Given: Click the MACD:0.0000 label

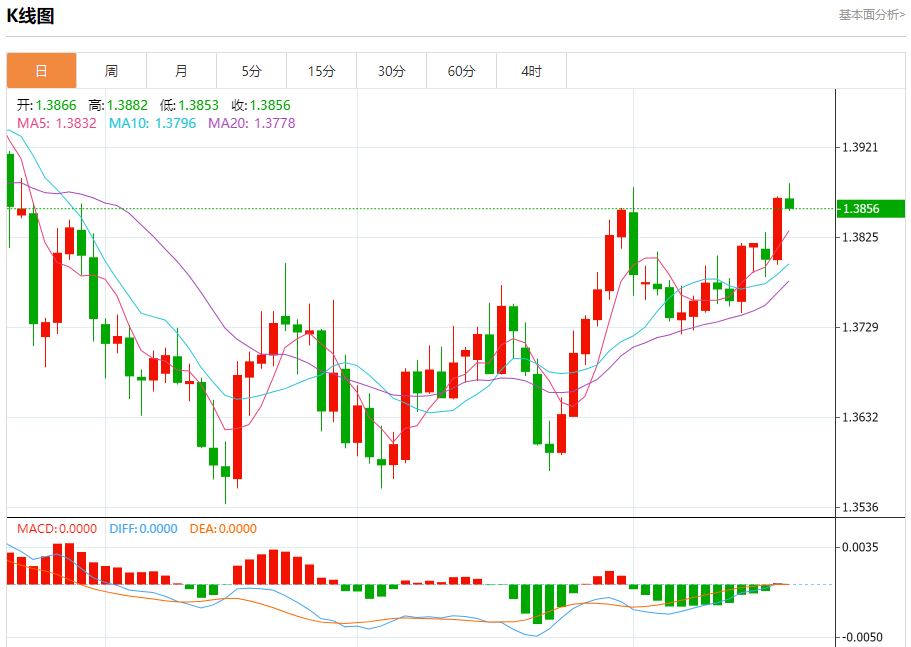Looking at the screenshot, I should click(57, 529).
